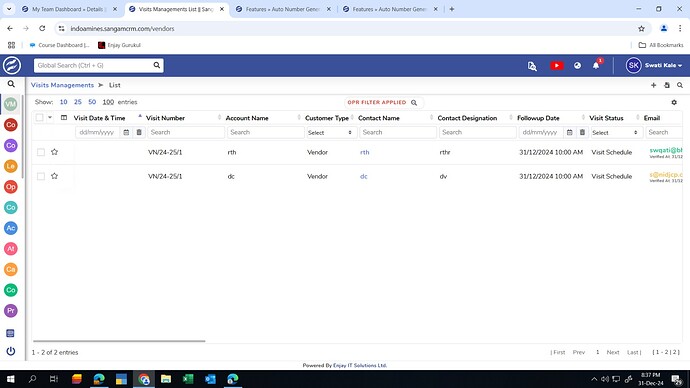Sort by the Contact Name column
Viewport: 690px width, 388px height.
point(379,118)
